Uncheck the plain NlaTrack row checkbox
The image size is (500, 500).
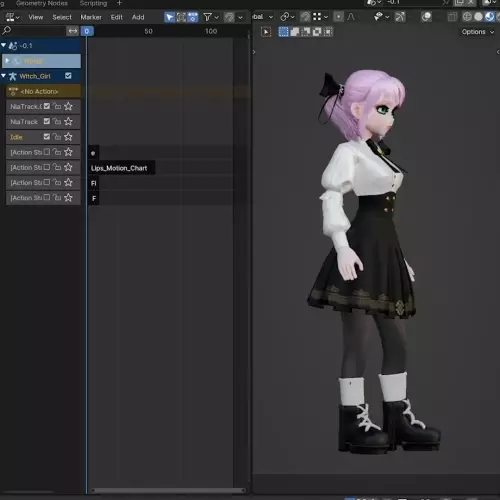[47, 121]
